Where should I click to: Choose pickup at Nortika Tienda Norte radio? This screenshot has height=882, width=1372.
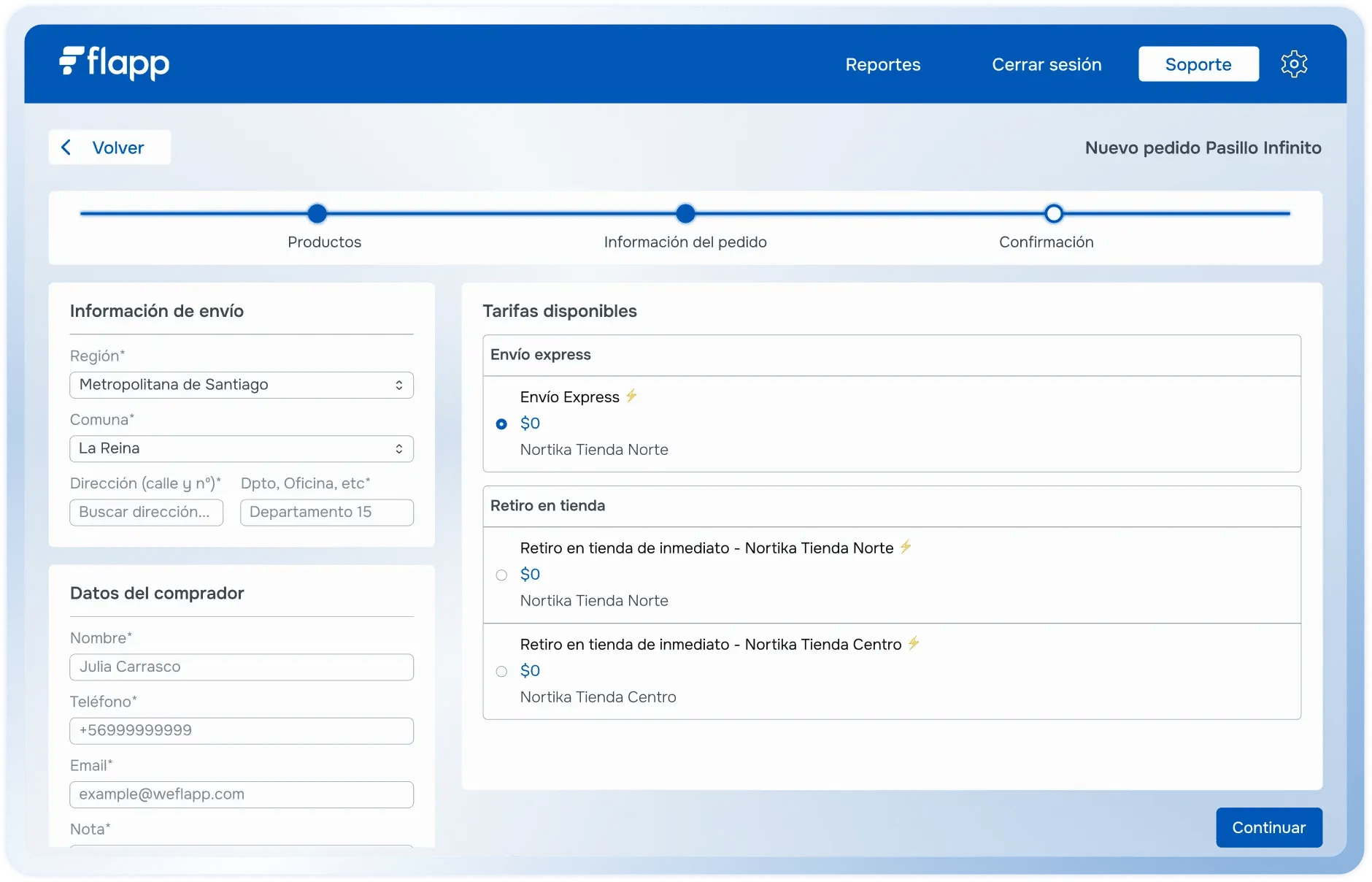[501, 575]
